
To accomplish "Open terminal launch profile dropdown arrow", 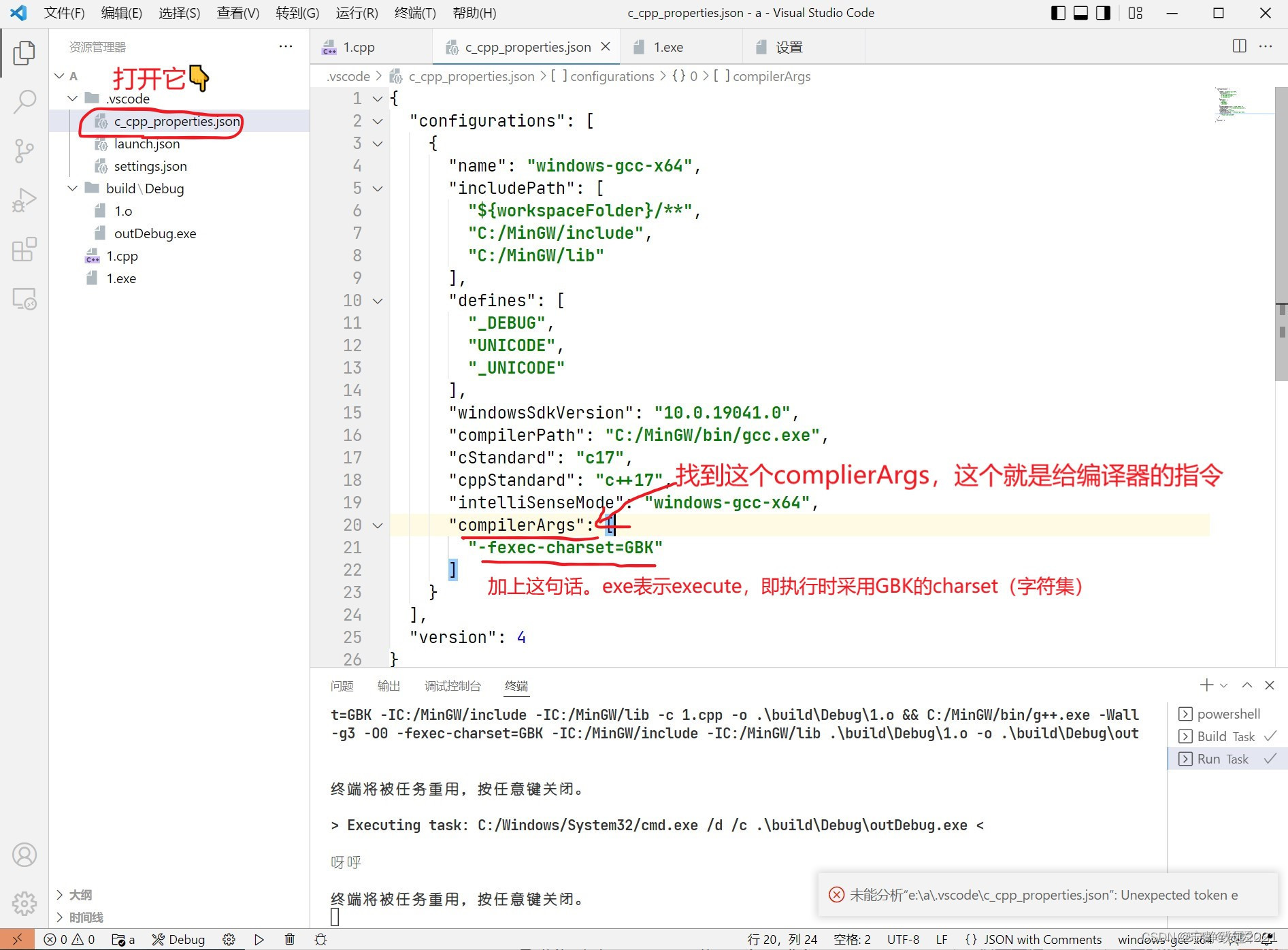I will pos(1224,685).
